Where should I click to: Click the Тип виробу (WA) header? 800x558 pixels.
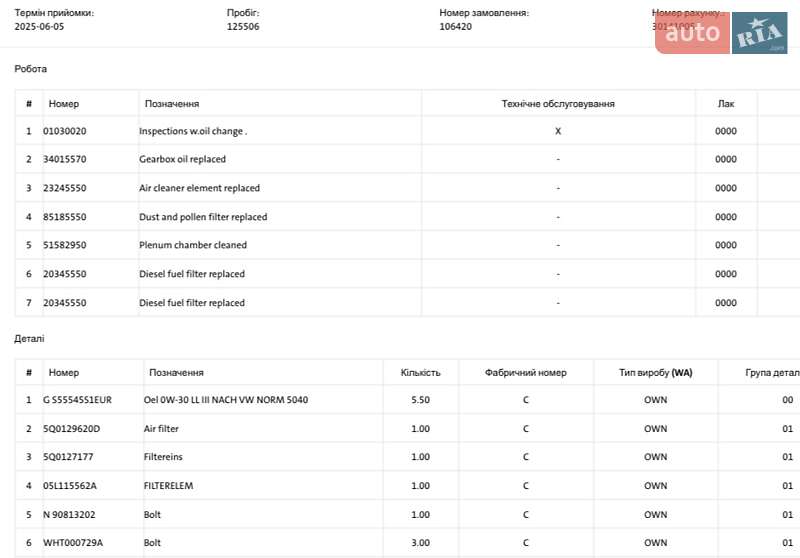(655, 373)
